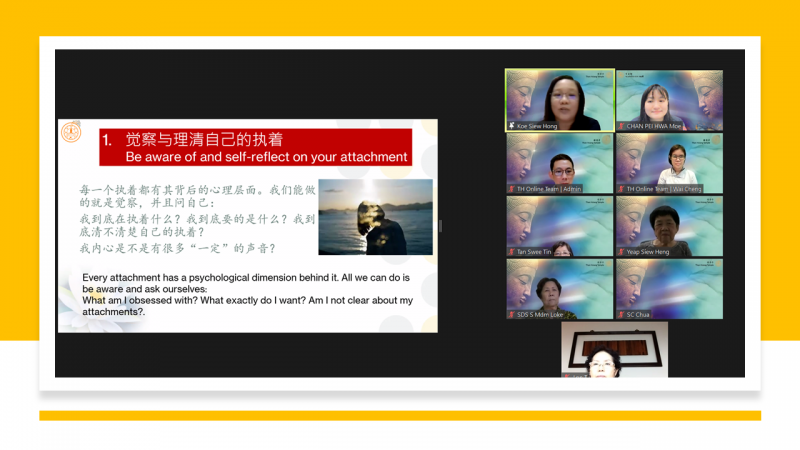Click the pin icon beside Koe Siew Hong
The height and width of the screenshot is (450, 800).
512,127
